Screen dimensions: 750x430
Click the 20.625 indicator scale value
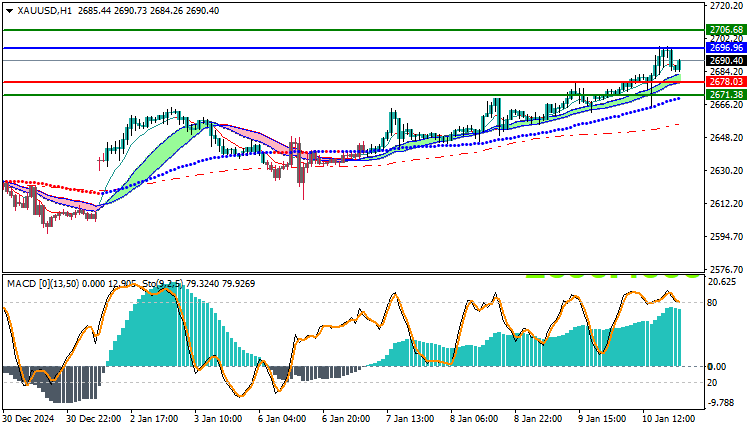pos(722,282)
